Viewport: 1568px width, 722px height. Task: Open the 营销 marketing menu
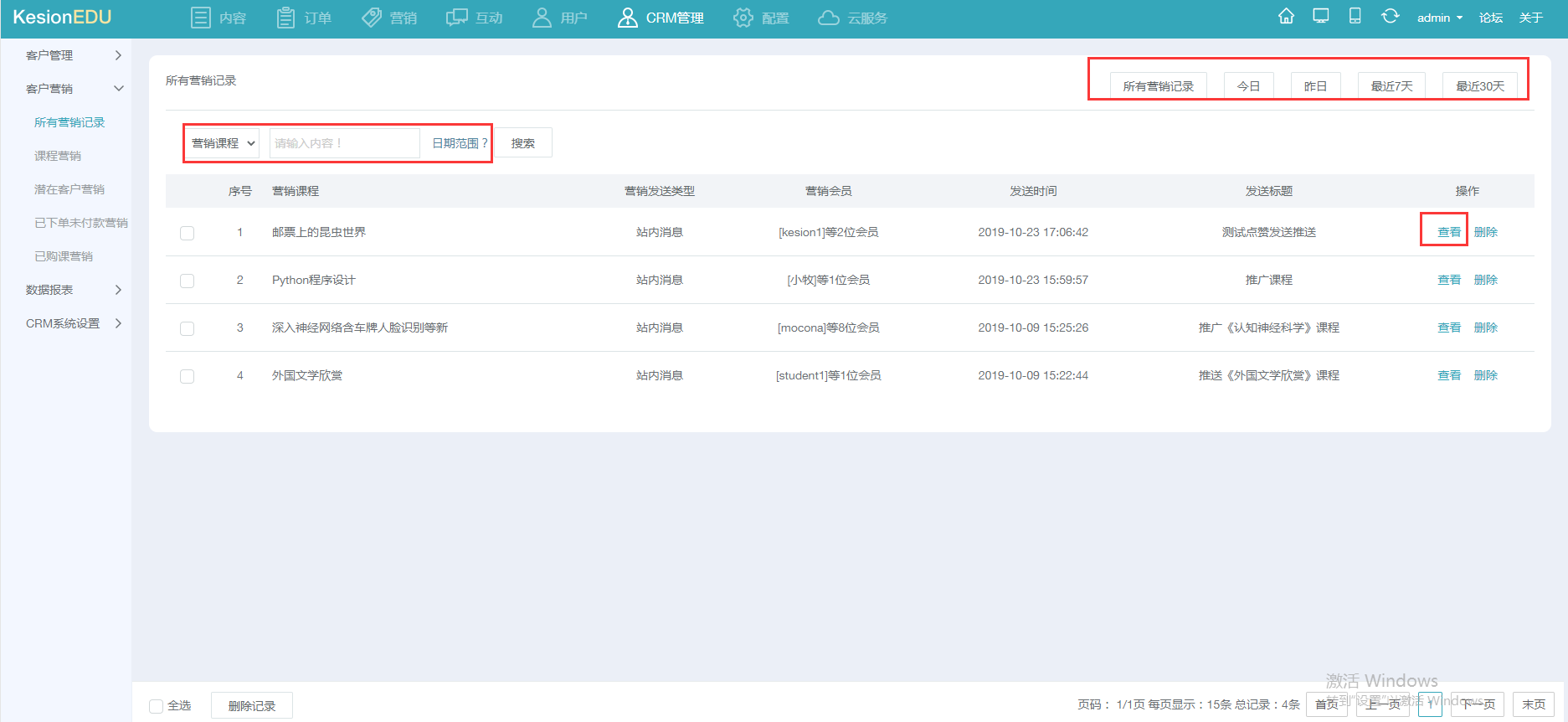tap(389, 18)
